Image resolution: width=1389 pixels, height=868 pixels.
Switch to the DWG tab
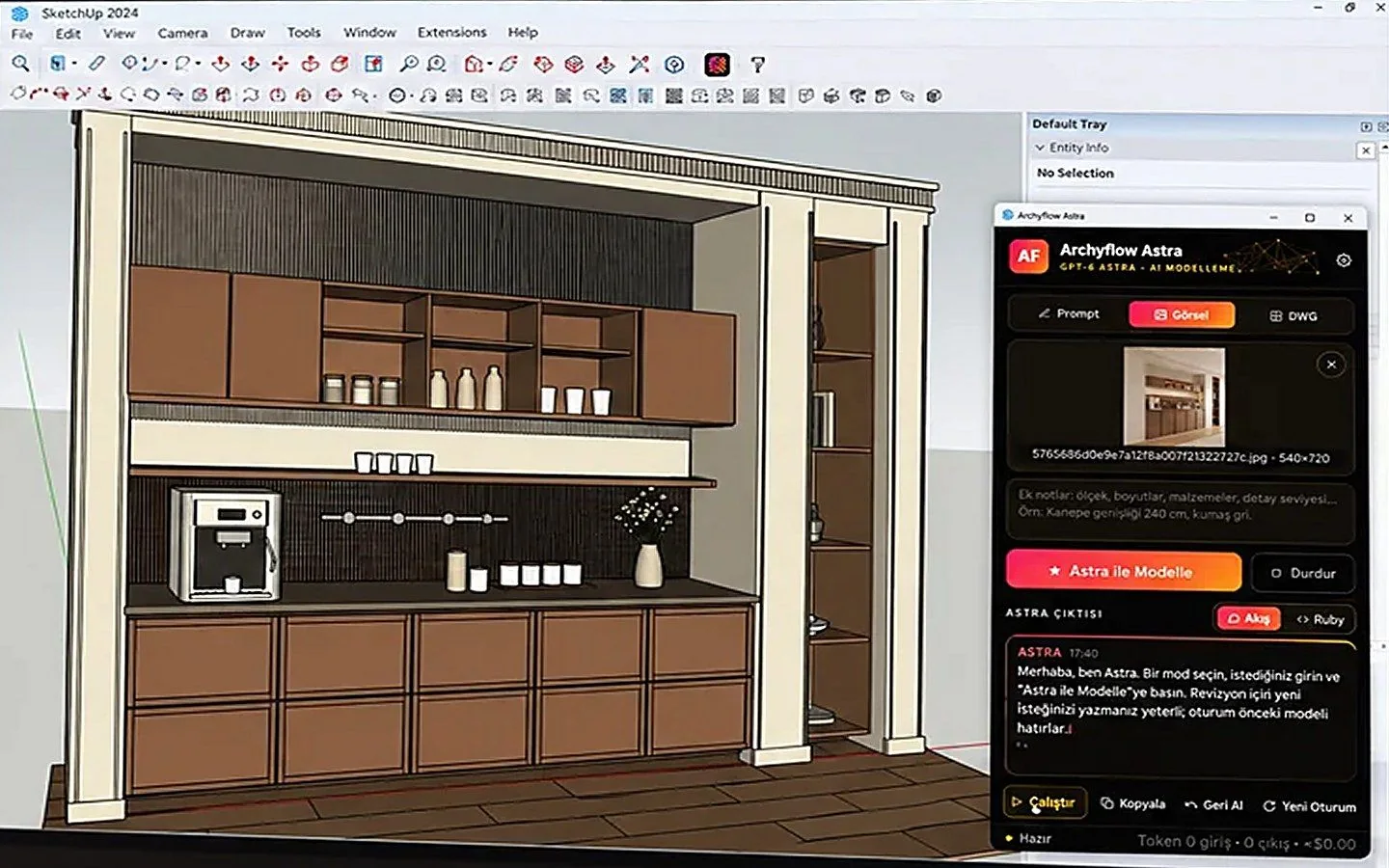[1293, 315]
